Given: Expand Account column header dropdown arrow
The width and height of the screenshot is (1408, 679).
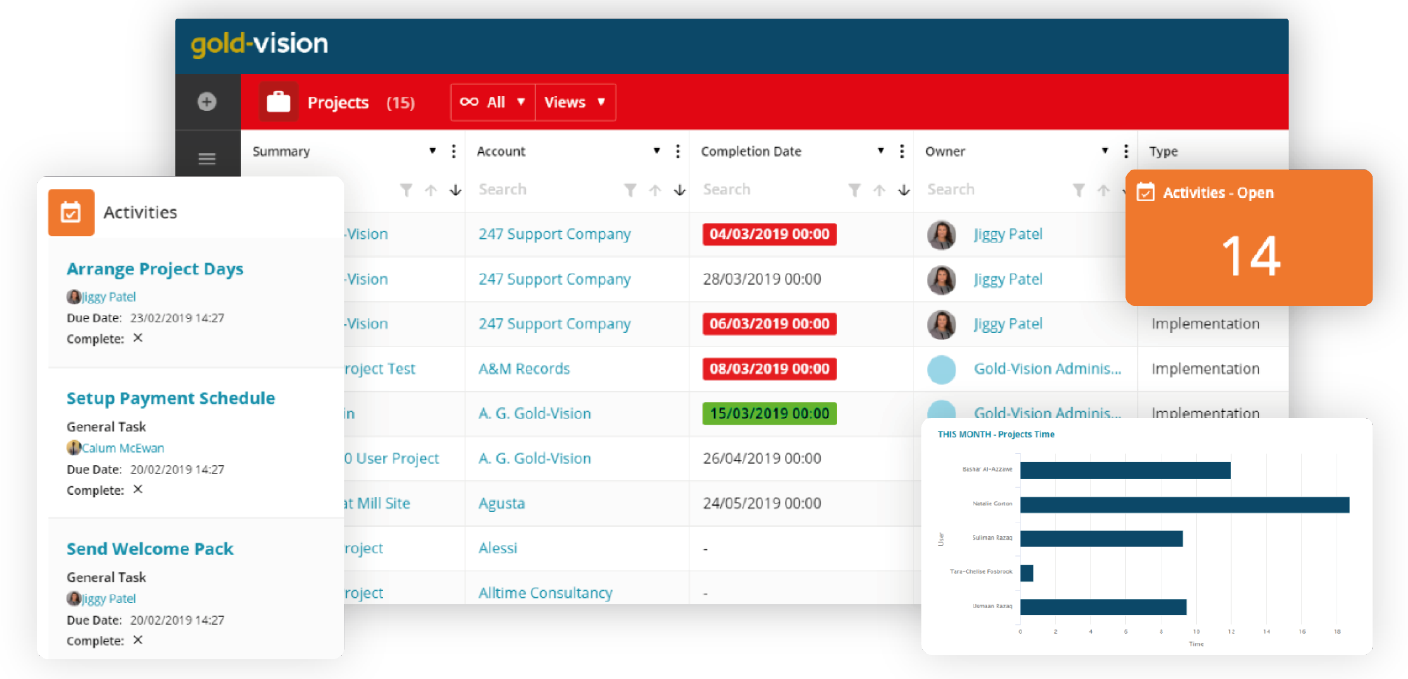Looking at the screenshot, I should point(657,151).
